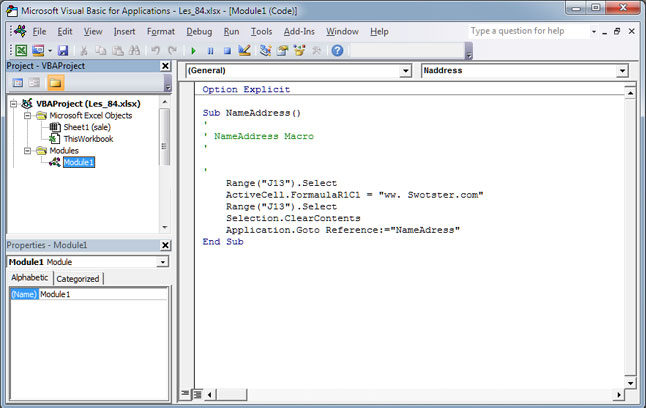This screenshot has width=646, height=408.
Task: Click Insert UserForm toolbar icon
Action: coord(38,51)
